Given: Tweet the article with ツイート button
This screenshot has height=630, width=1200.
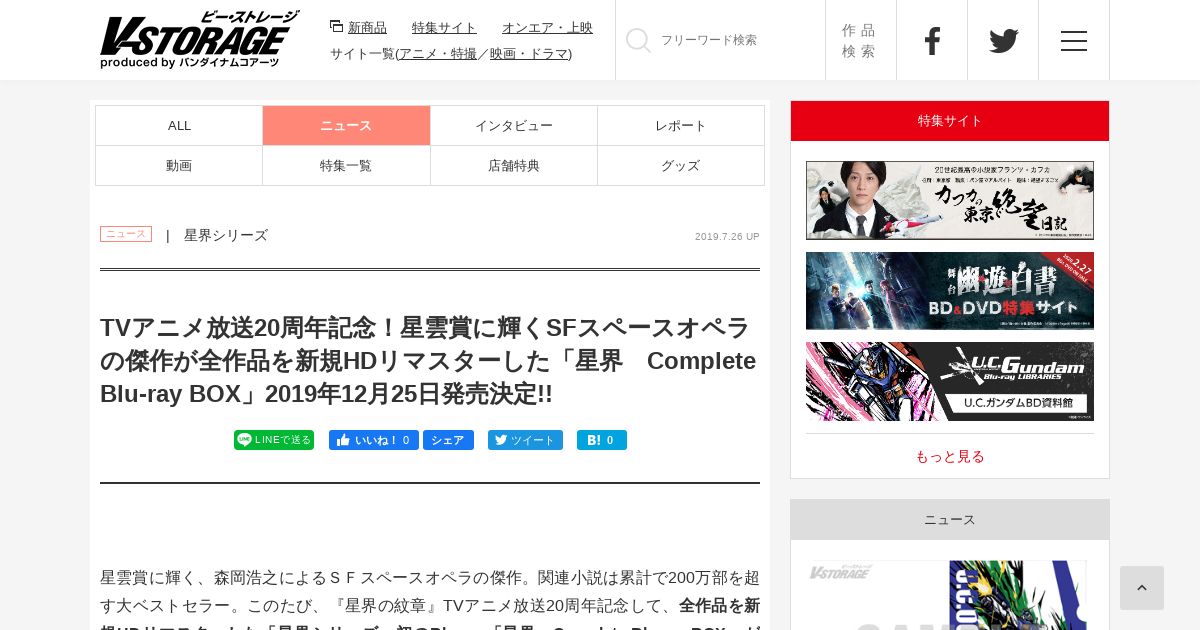Looking at the screenshot, I should (x=525, y=440).
